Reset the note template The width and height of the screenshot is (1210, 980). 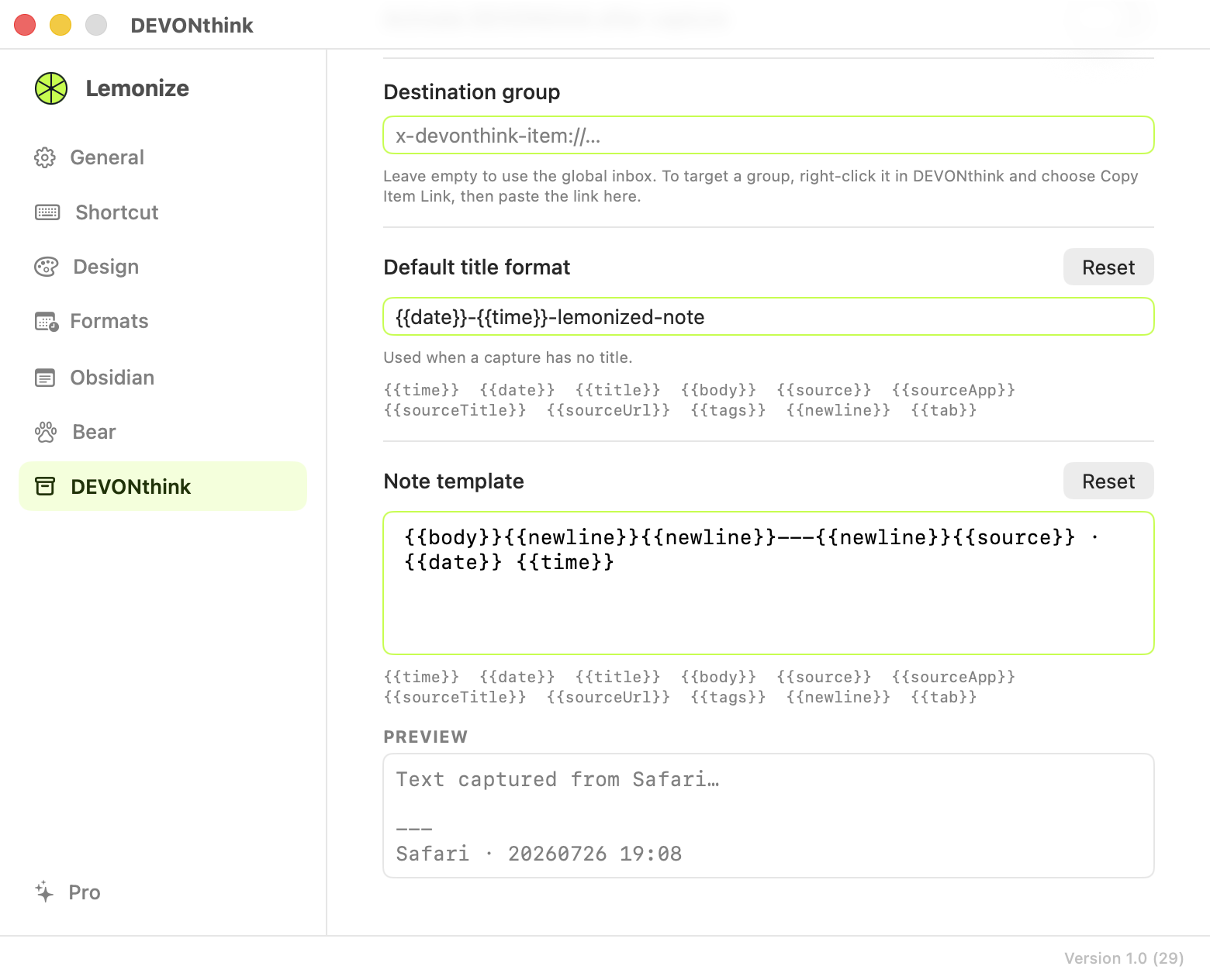1108,481
